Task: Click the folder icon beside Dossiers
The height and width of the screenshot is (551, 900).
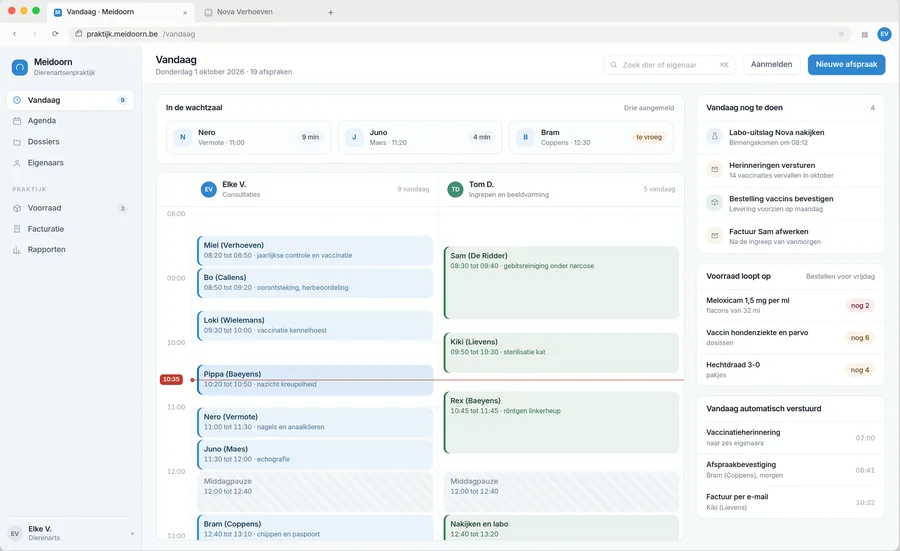Action: 17,142
